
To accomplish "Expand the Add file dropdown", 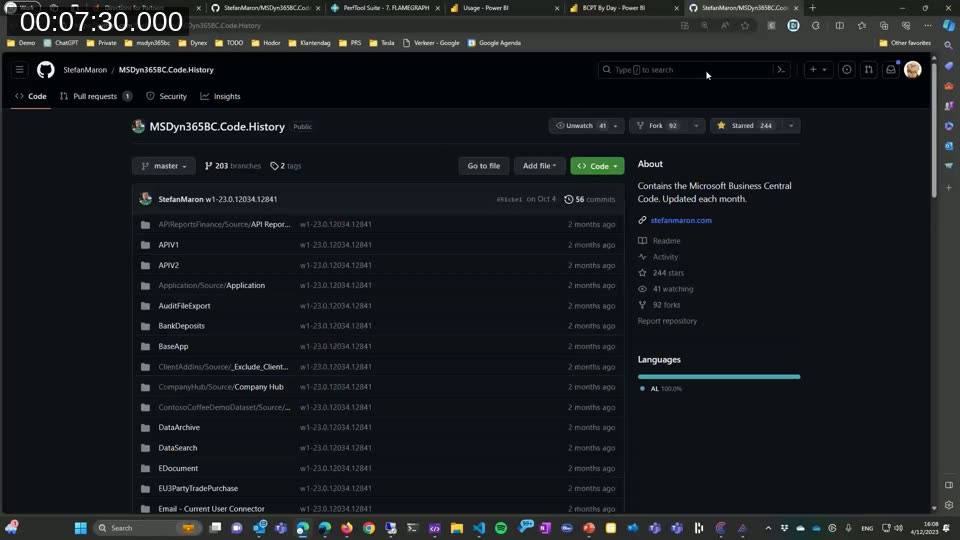I will coord(539,166).
